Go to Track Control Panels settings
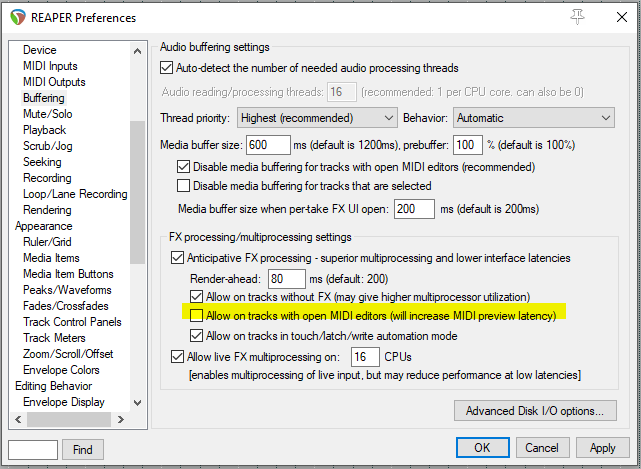The image size is (641, 469). point(72,322)
